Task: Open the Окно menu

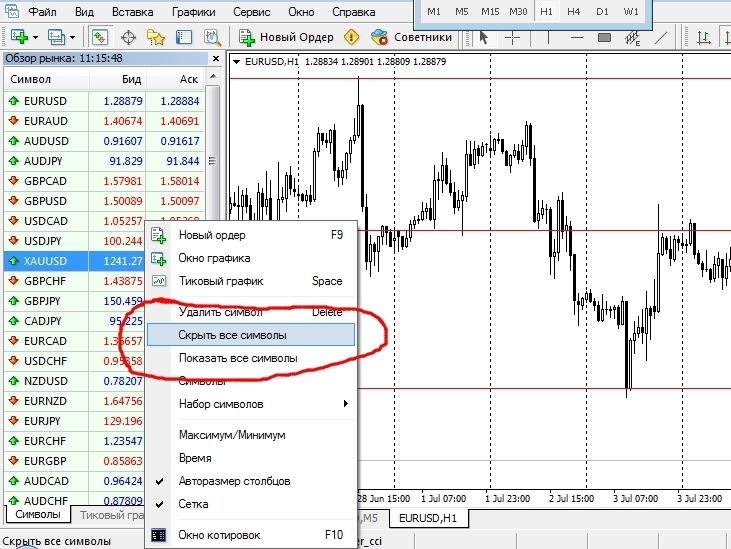Action: tap(301, 12)
